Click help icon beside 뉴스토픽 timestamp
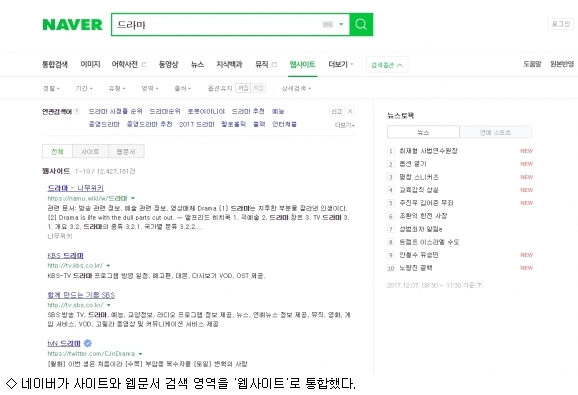This screenshot has width=578, height=395. pyautogui.click(x=479, y=285)
